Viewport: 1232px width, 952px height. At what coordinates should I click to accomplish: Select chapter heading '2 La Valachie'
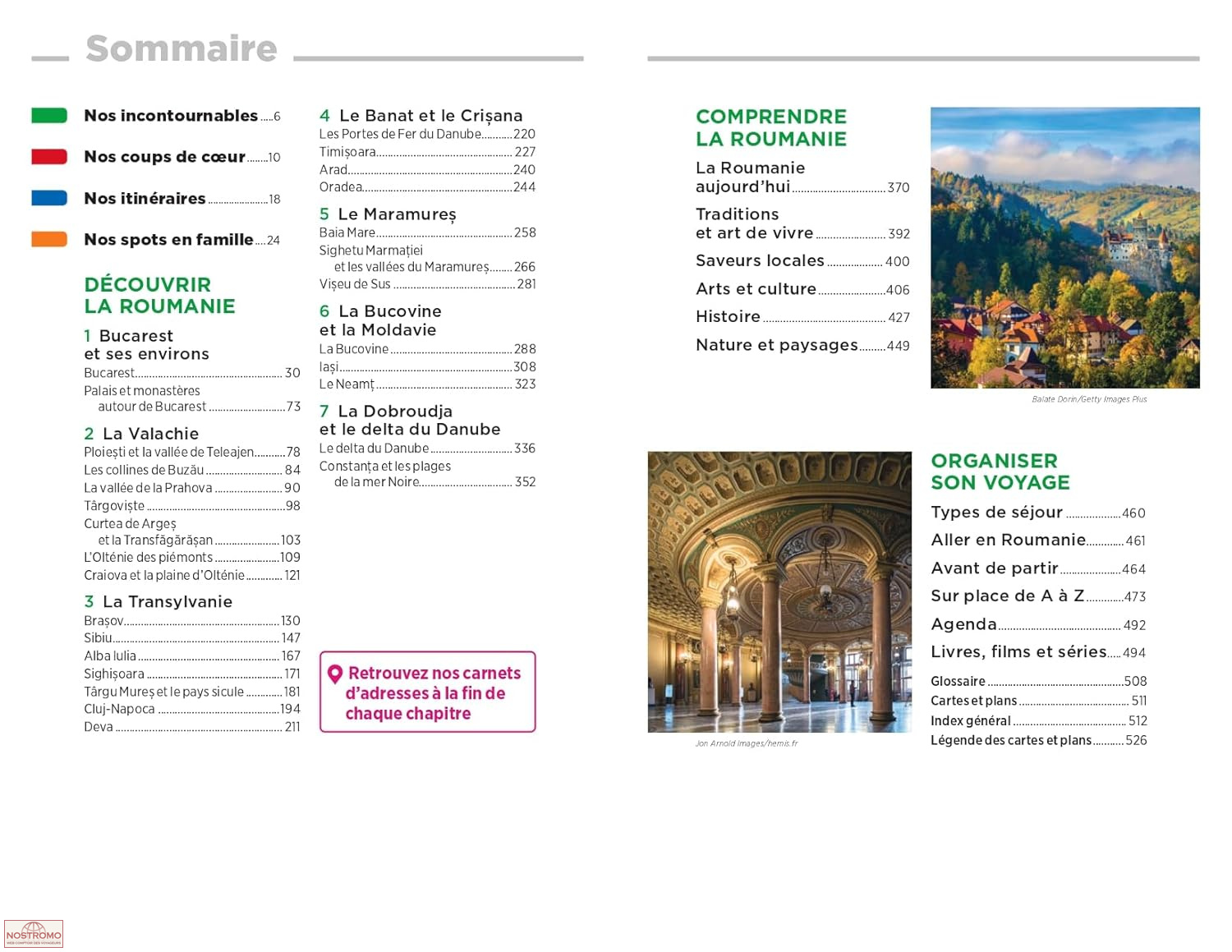[141, 434]
